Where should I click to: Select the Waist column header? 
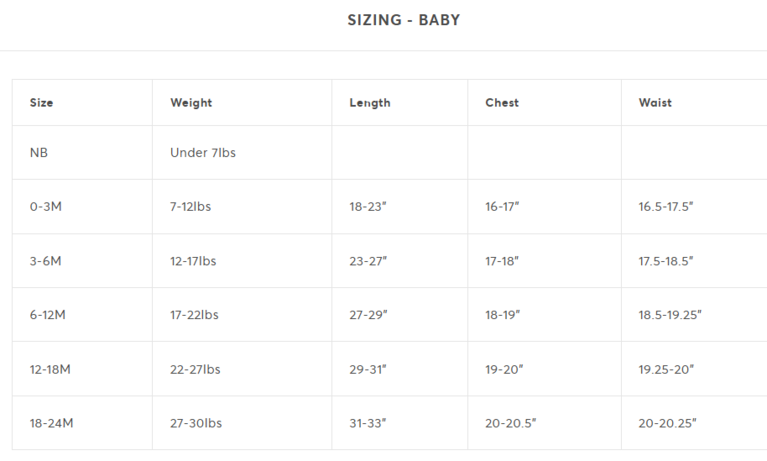click(x=655, y=103)
